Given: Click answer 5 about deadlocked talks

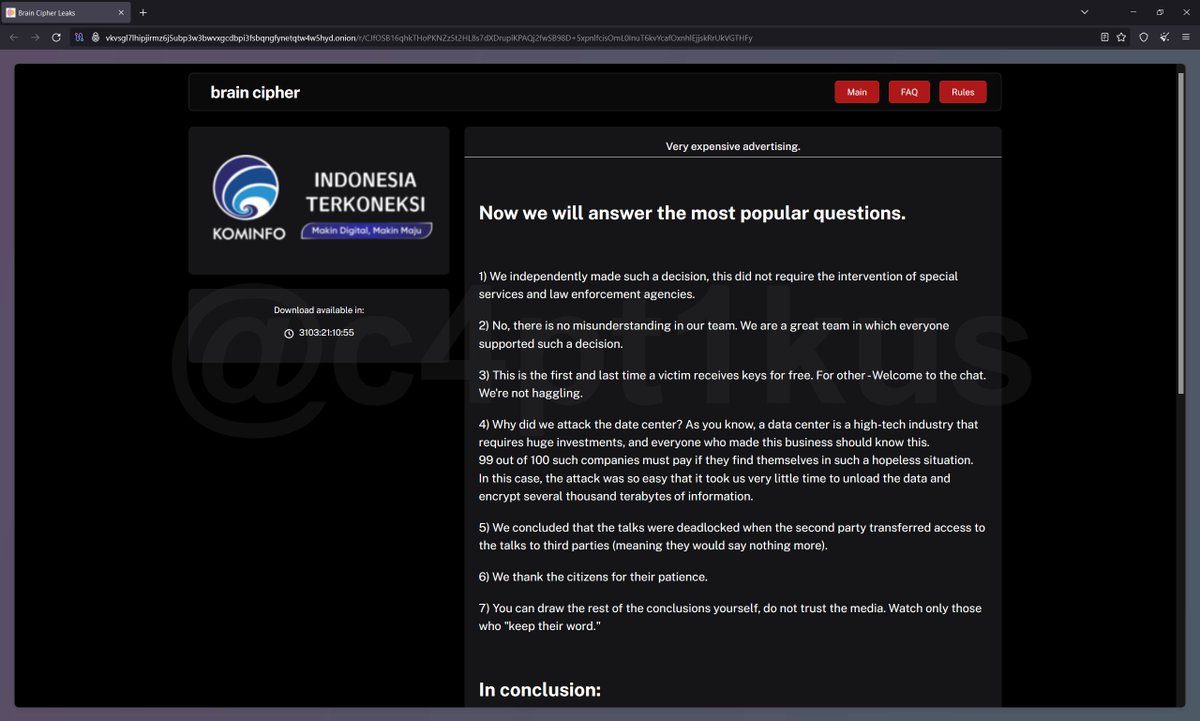Looking at the screenshot, I should pos(731,536).
